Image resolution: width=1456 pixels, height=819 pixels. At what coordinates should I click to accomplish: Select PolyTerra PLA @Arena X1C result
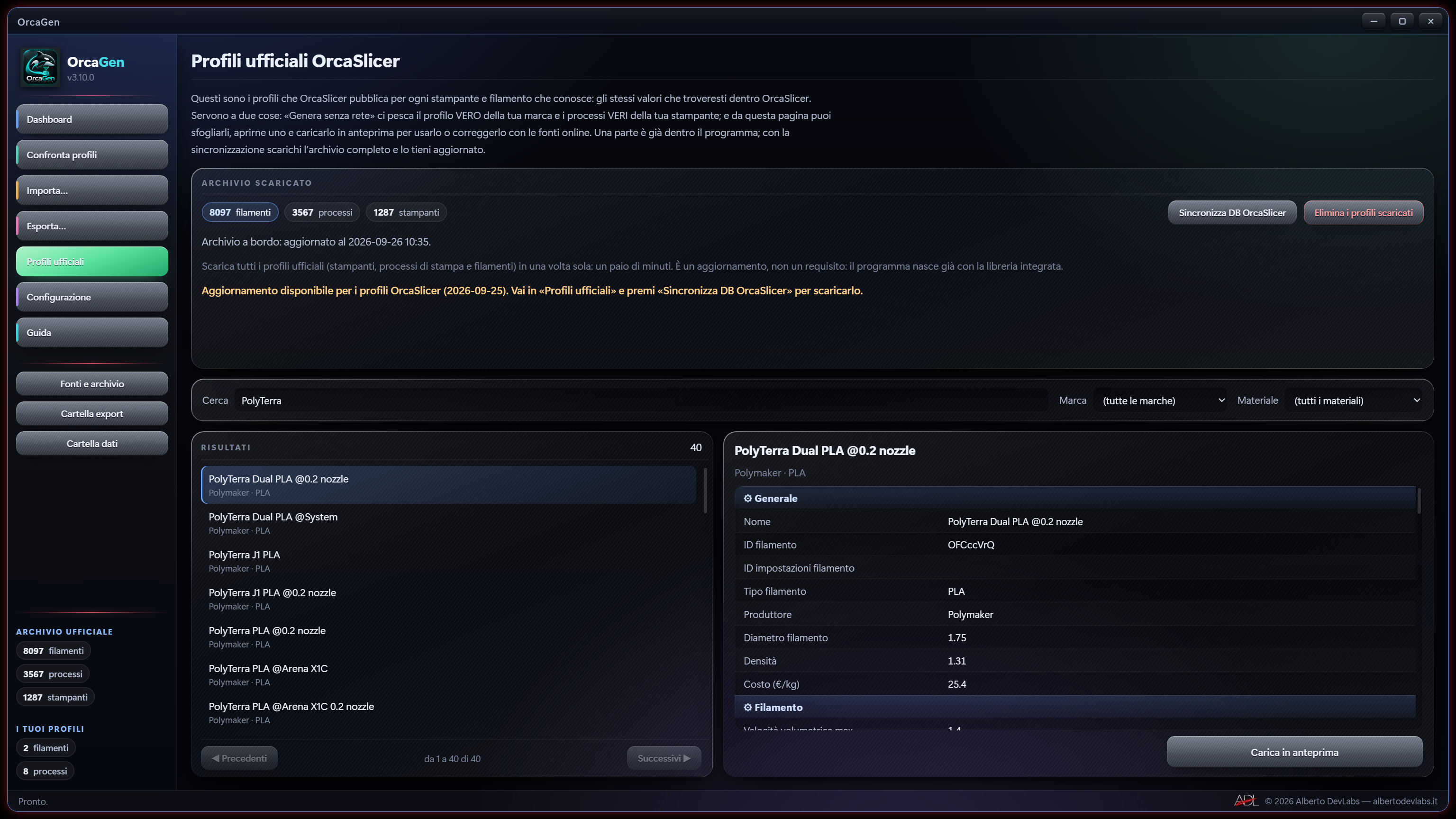449,674
